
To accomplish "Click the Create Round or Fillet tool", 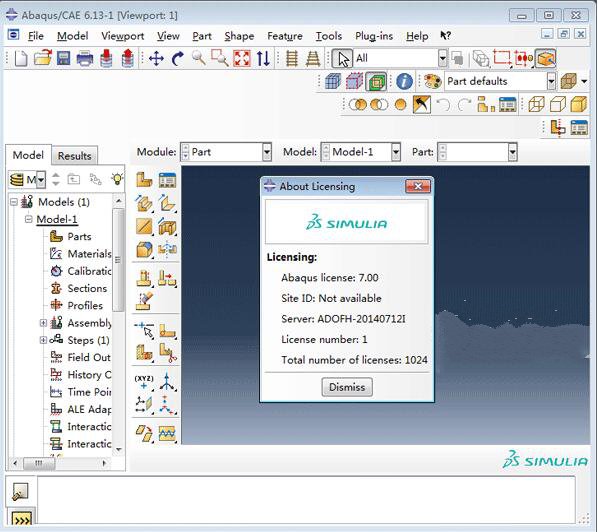I will (144, 250).
